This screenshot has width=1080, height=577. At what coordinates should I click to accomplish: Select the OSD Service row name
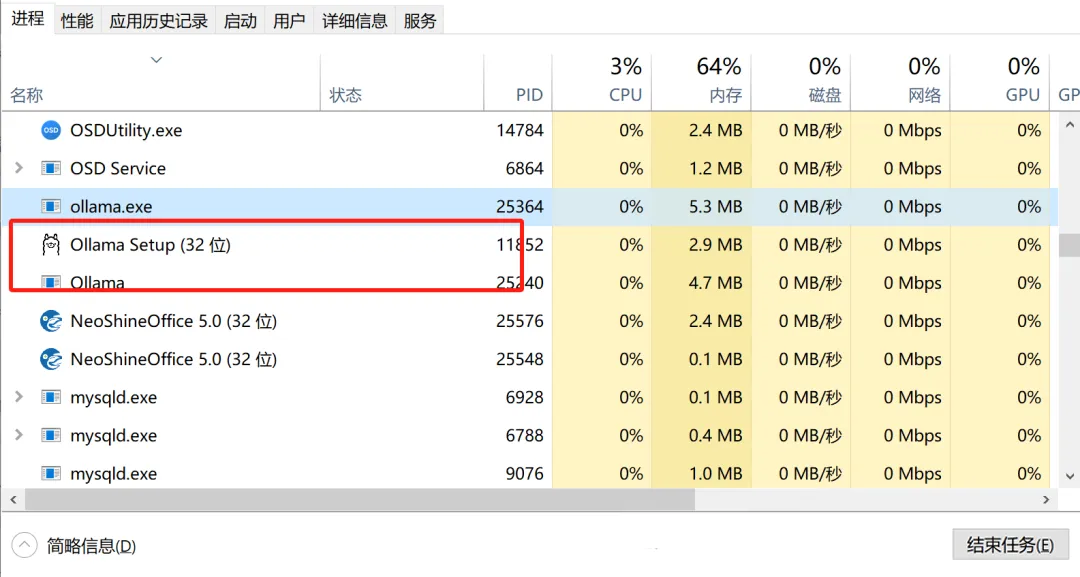(118, 168)
